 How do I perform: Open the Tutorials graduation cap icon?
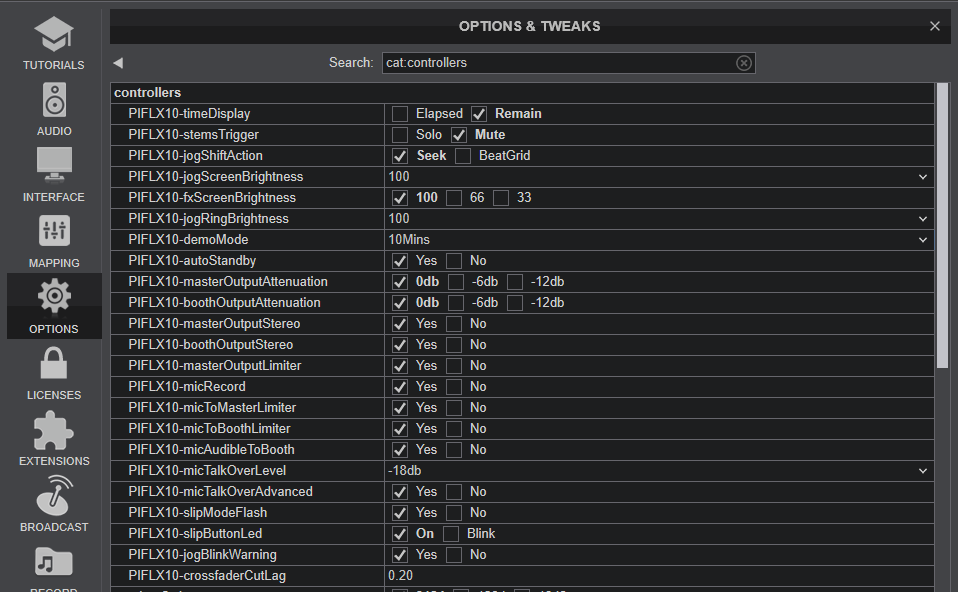[54, 35]
